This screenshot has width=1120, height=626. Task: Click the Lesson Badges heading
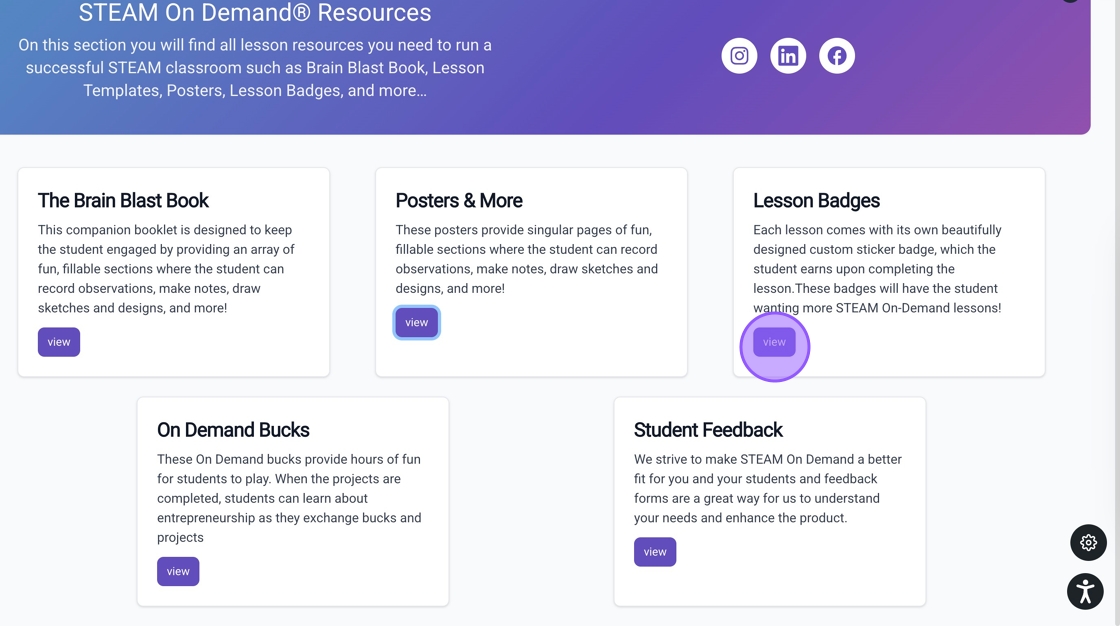816,201
